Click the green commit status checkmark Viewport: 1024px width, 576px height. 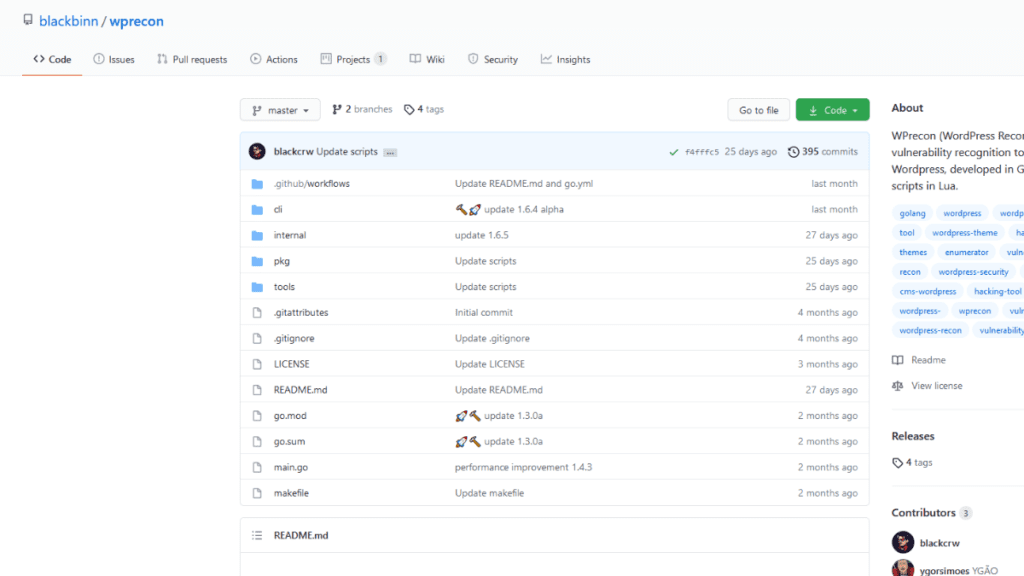[x=673, y=152]
